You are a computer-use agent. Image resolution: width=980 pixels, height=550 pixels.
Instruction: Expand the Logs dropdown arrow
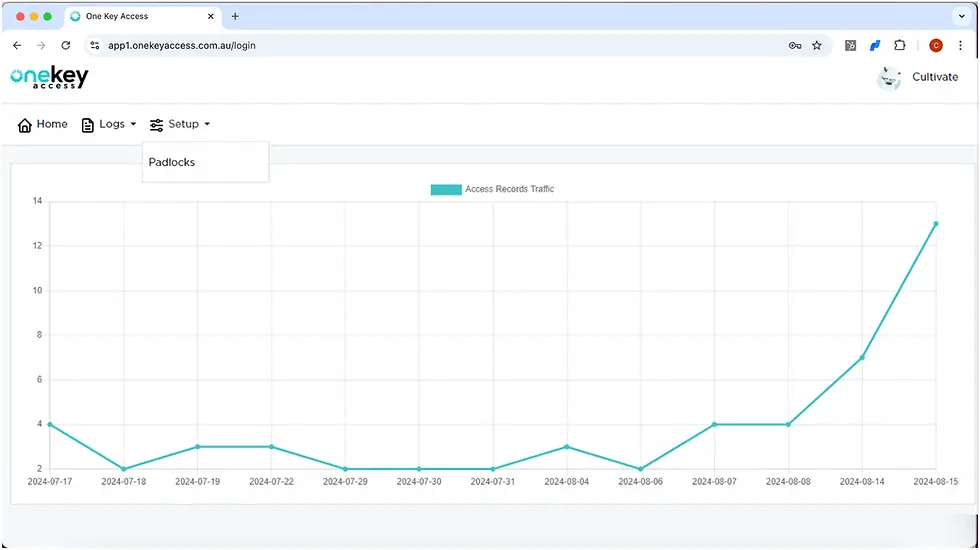(x=133, y=124)
